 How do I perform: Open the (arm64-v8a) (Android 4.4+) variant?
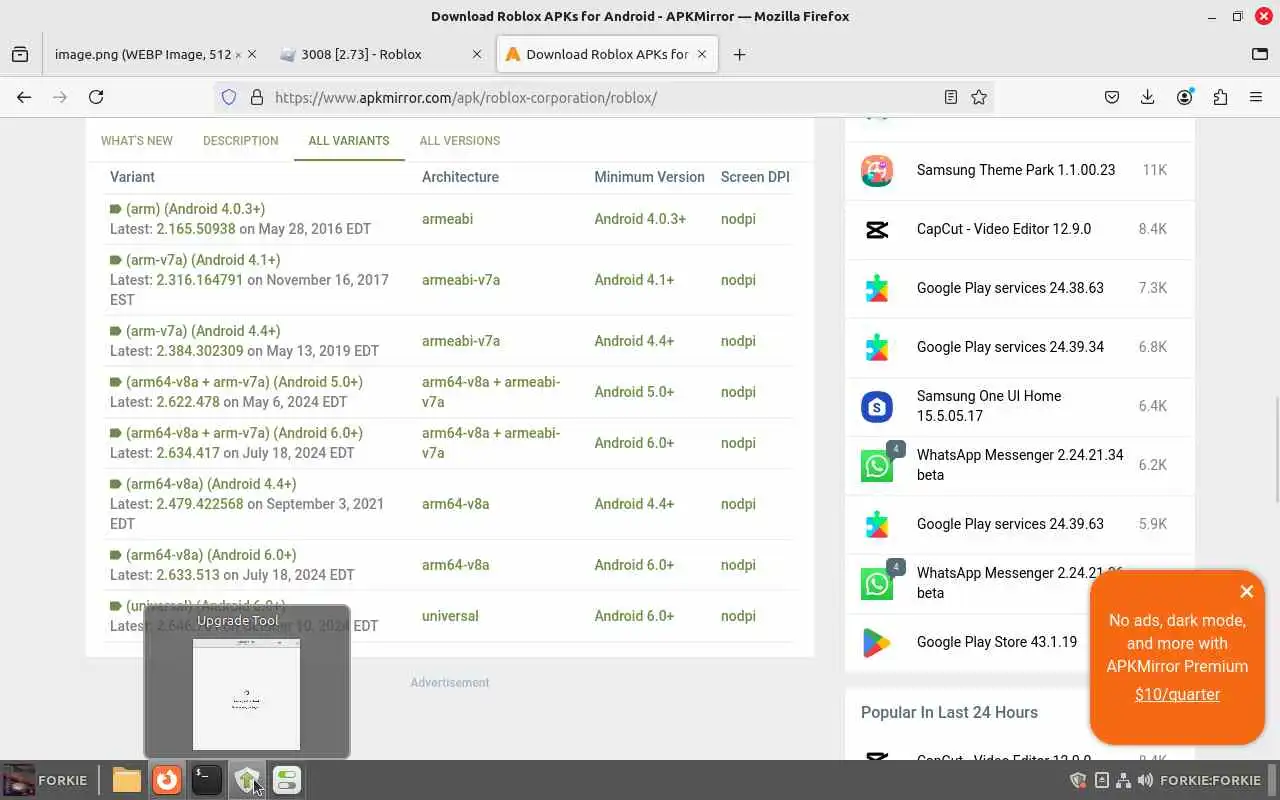click(211, 484)
